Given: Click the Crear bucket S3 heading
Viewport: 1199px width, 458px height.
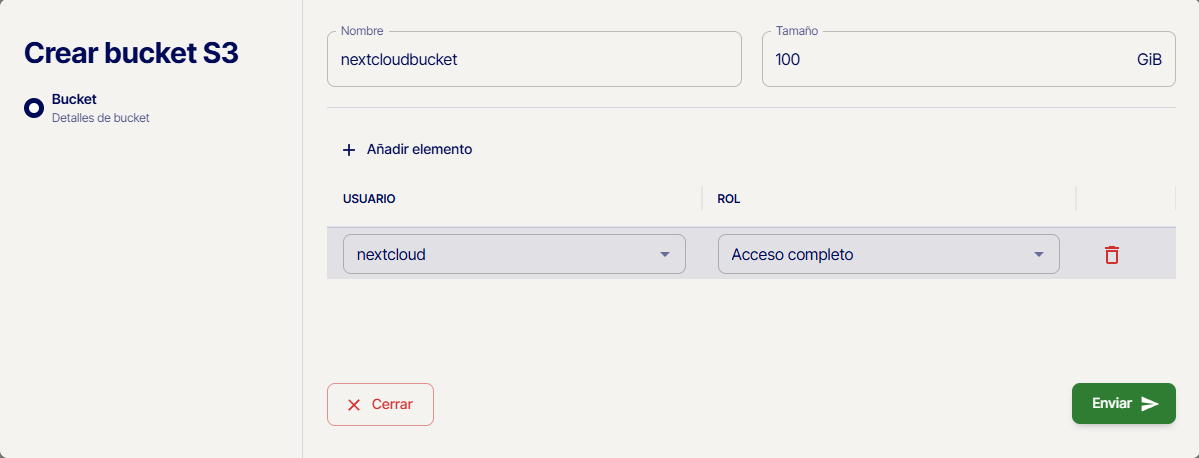Looking at the screenshot, I should tap(131, 53).
